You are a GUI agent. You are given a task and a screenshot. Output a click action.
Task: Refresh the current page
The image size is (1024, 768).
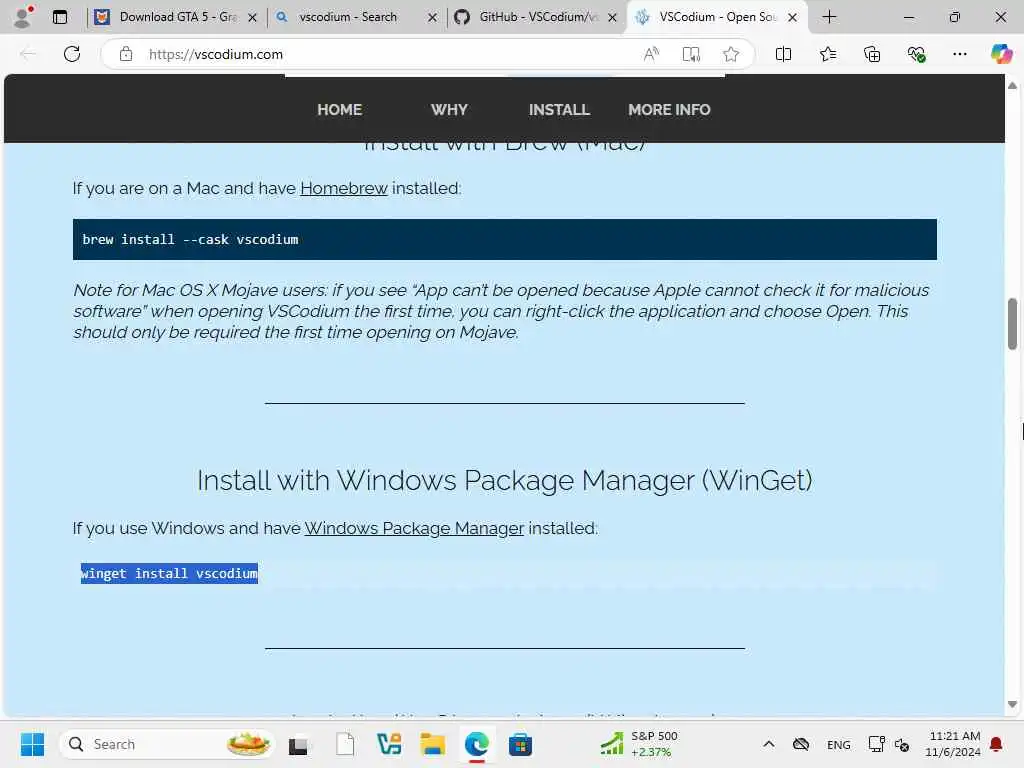click(72, 54)
